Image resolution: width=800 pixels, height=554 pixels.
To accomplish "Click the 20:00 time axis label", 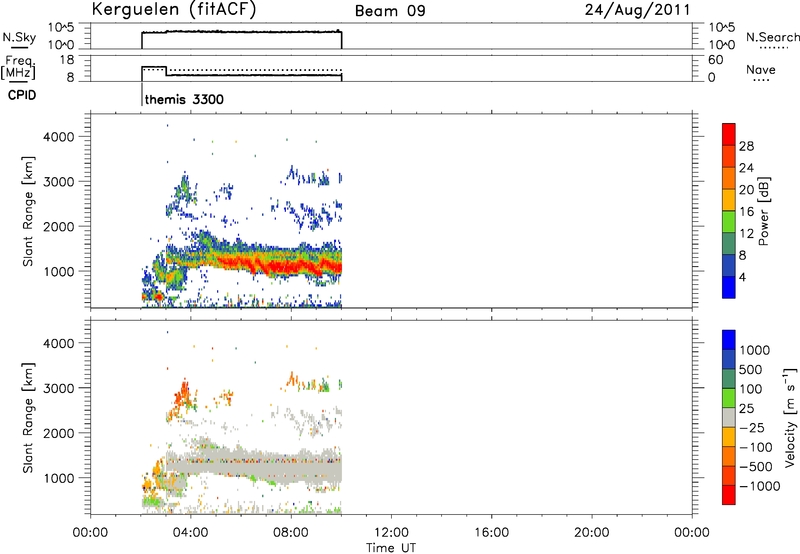I will tap(591, 533).
